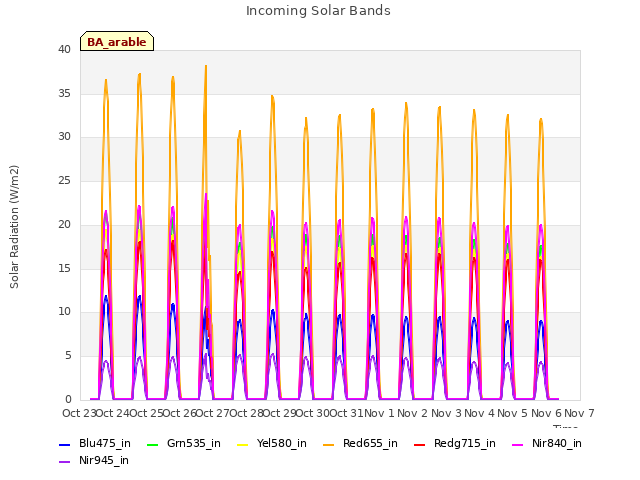This screenshot has height=480, width=640.
Task: Click the Nov 7 x-axis tick label
Action: point(579,414)
